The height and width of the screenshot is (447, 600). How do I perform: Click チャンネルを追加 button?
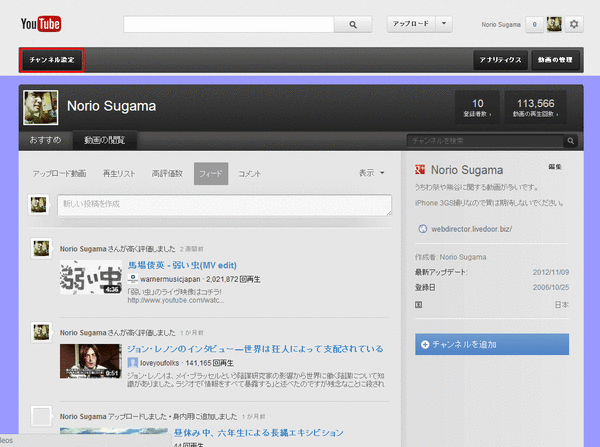pos(492,344)
